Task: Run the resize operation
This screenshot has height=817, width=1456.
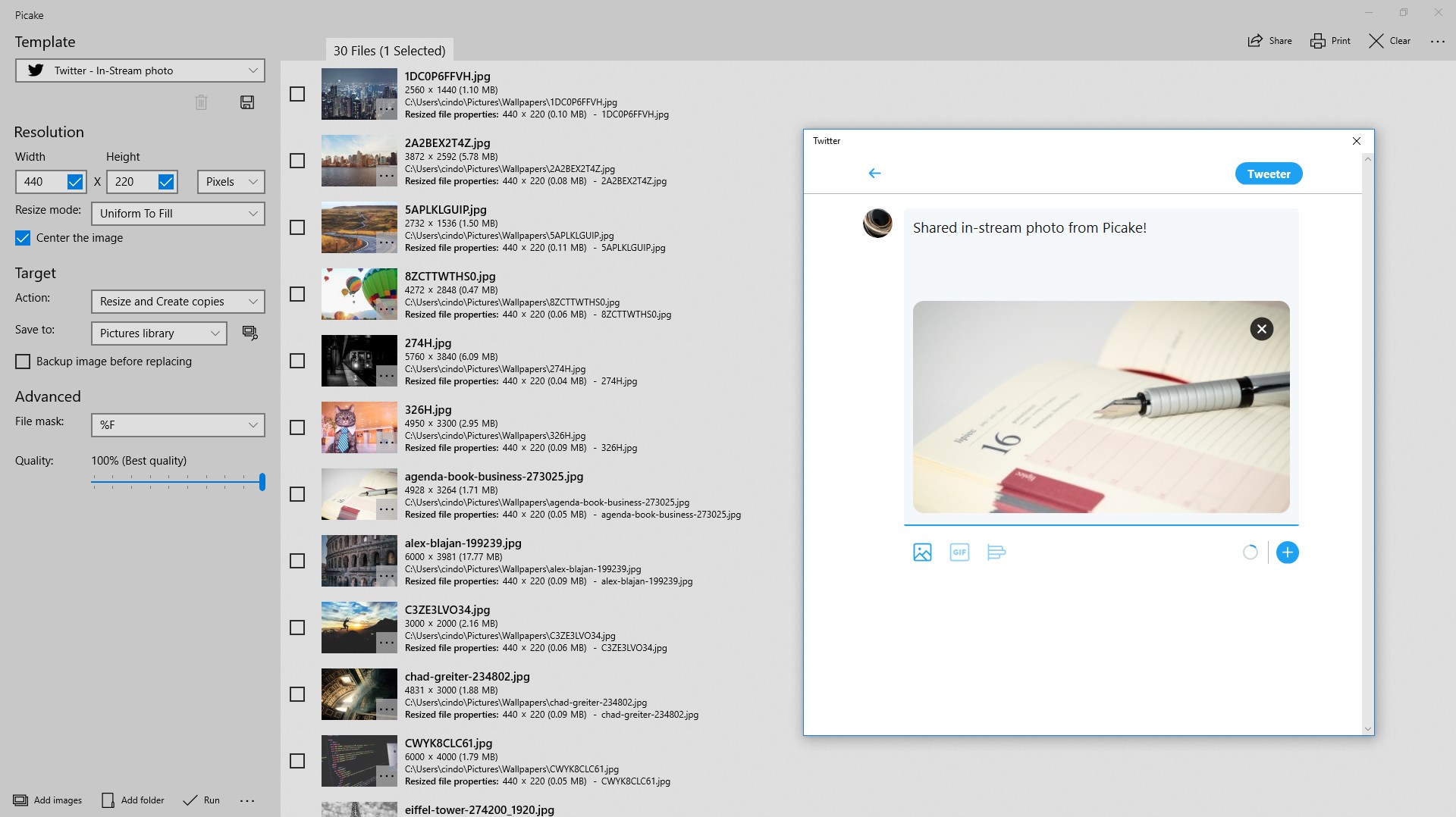Action: 202,800
